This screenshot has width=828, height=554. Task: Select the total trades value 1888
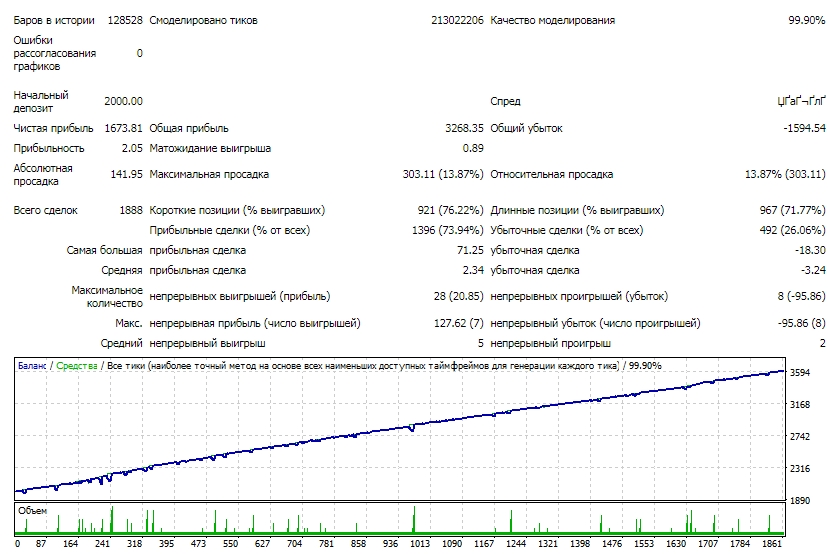click(131, 210)
